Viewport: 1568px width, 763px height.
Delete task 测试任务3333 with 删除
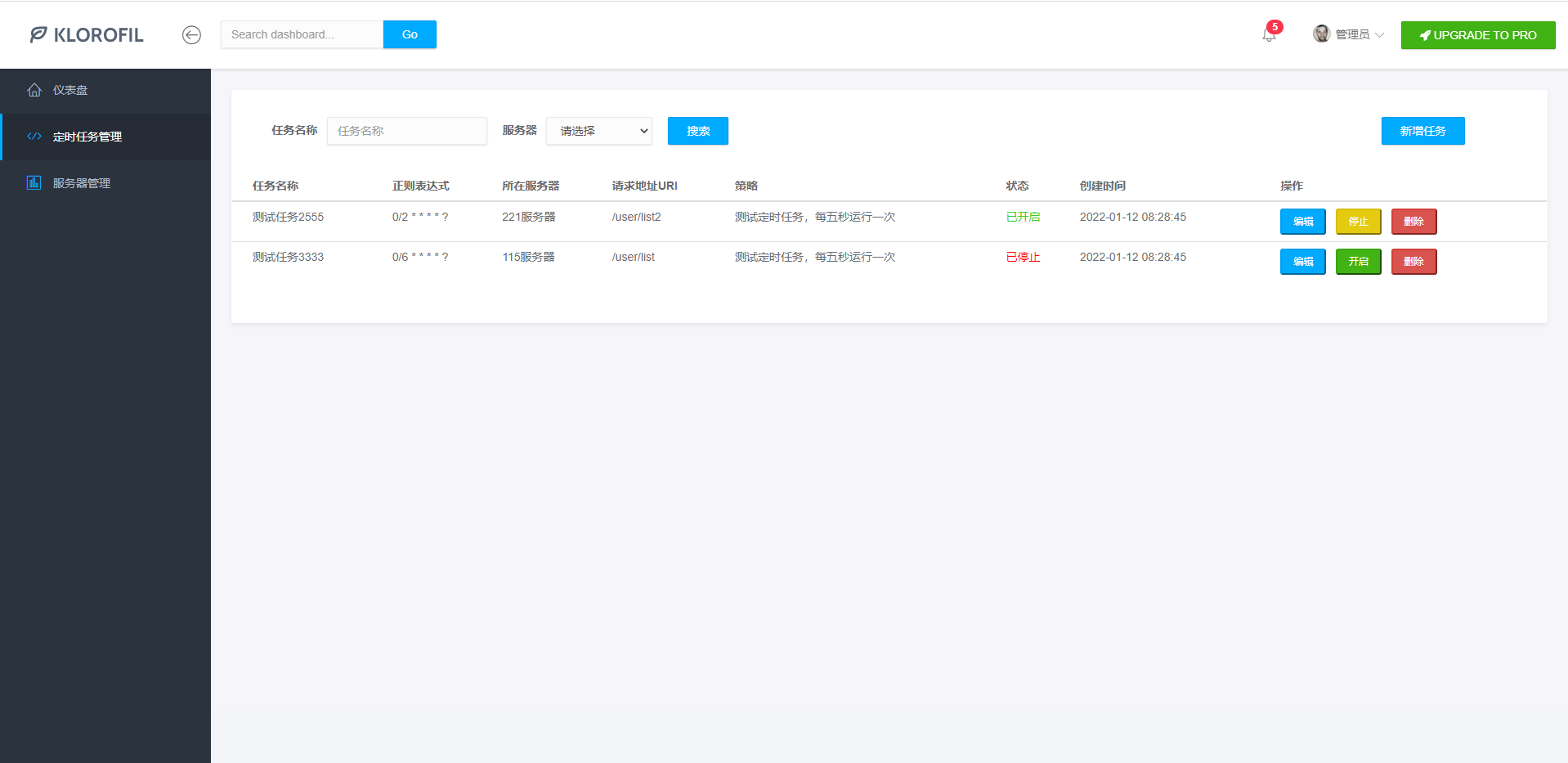pos(1413,262)
